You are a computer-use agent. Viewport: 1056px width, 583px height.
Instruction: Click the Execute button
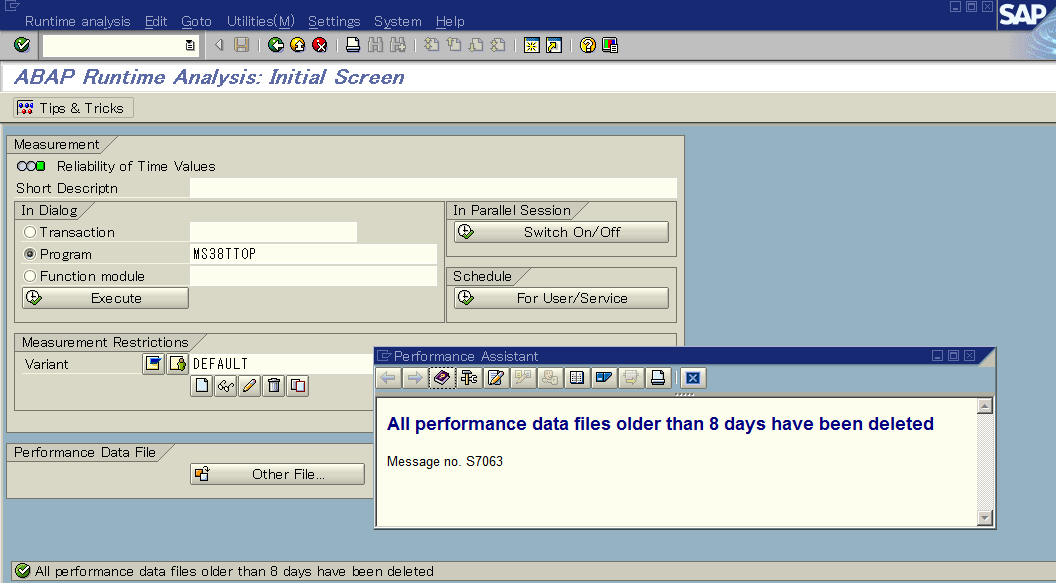[x=105, y=298]
